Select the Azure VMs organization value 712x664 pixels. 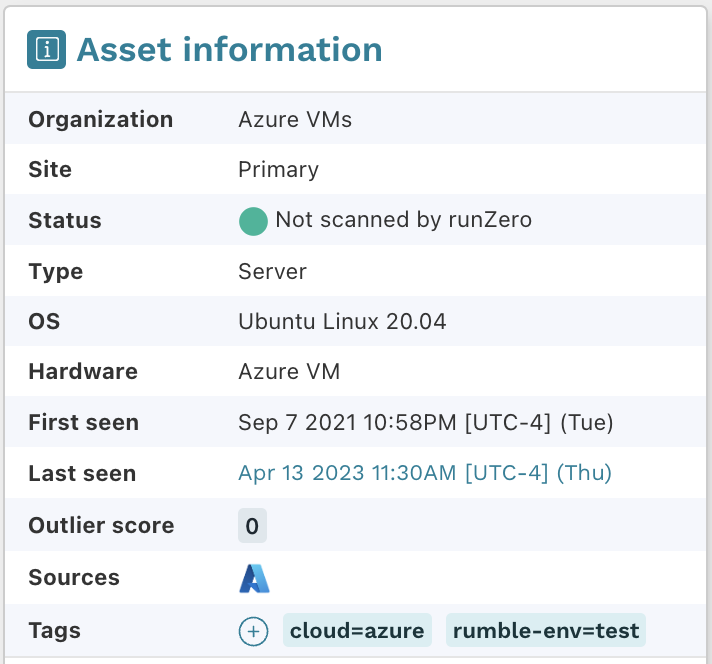click(x=295, y=120)
